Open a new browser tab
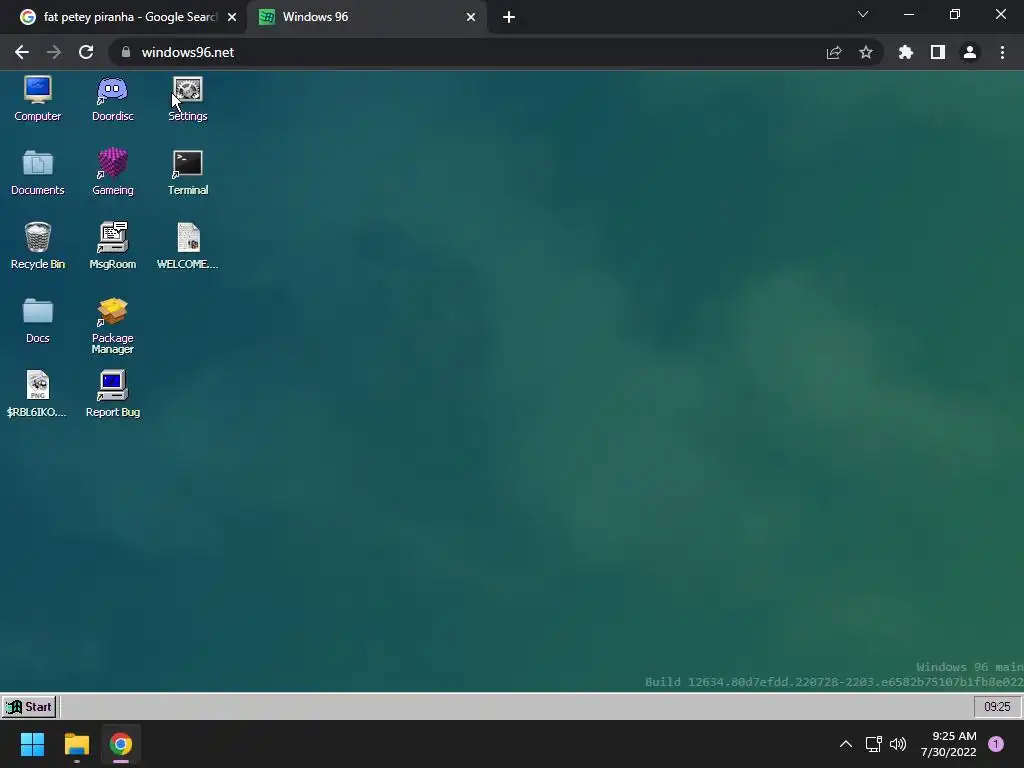Image resolution: width=1024 pixels, height=768 pixels. coord(509,17)
